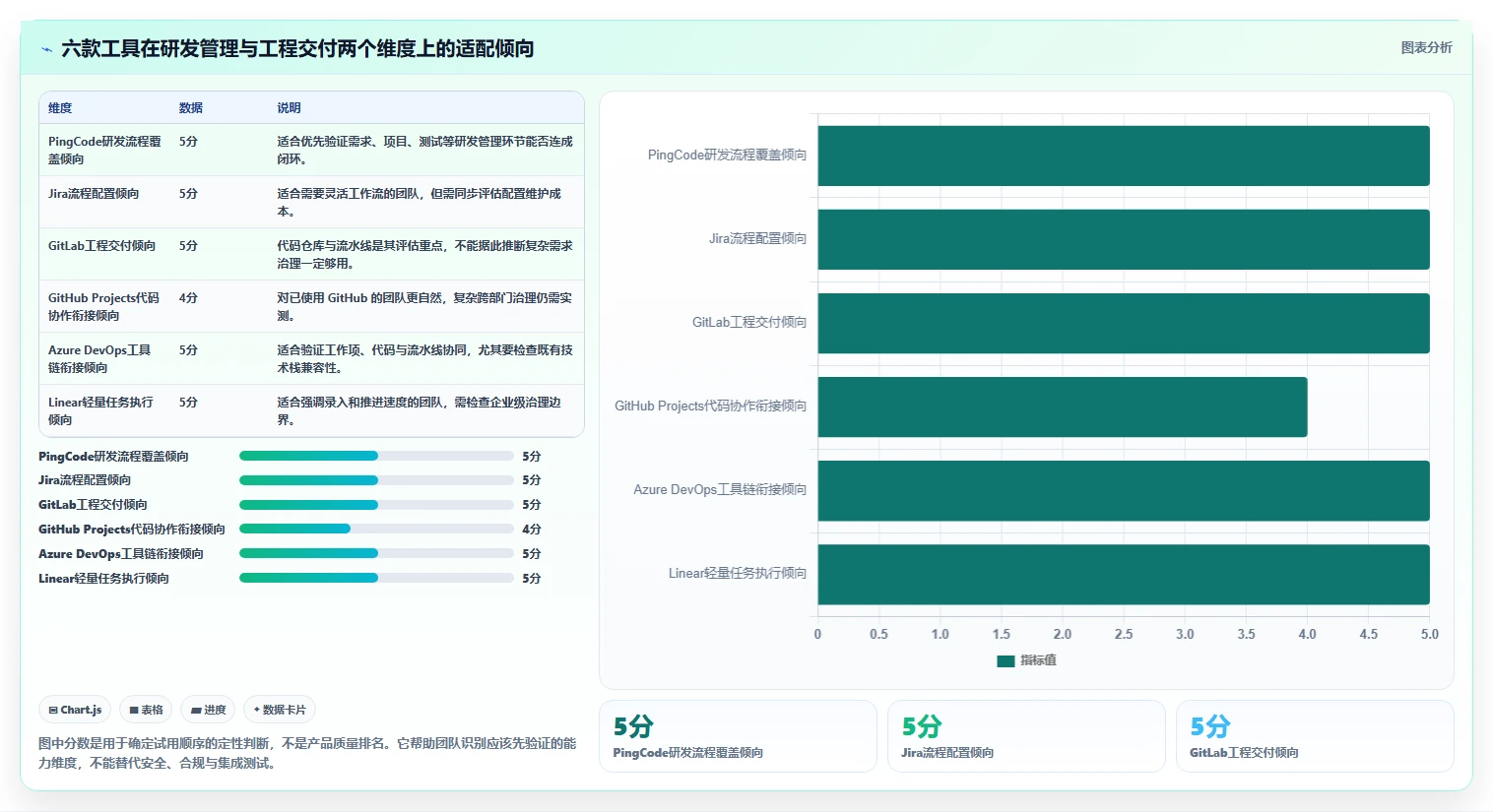The width and height of the screenshot is (1493, 812).
Task: Select the Azure DevOps工具链衔接倾向 table cell
Action: (105, 358)
